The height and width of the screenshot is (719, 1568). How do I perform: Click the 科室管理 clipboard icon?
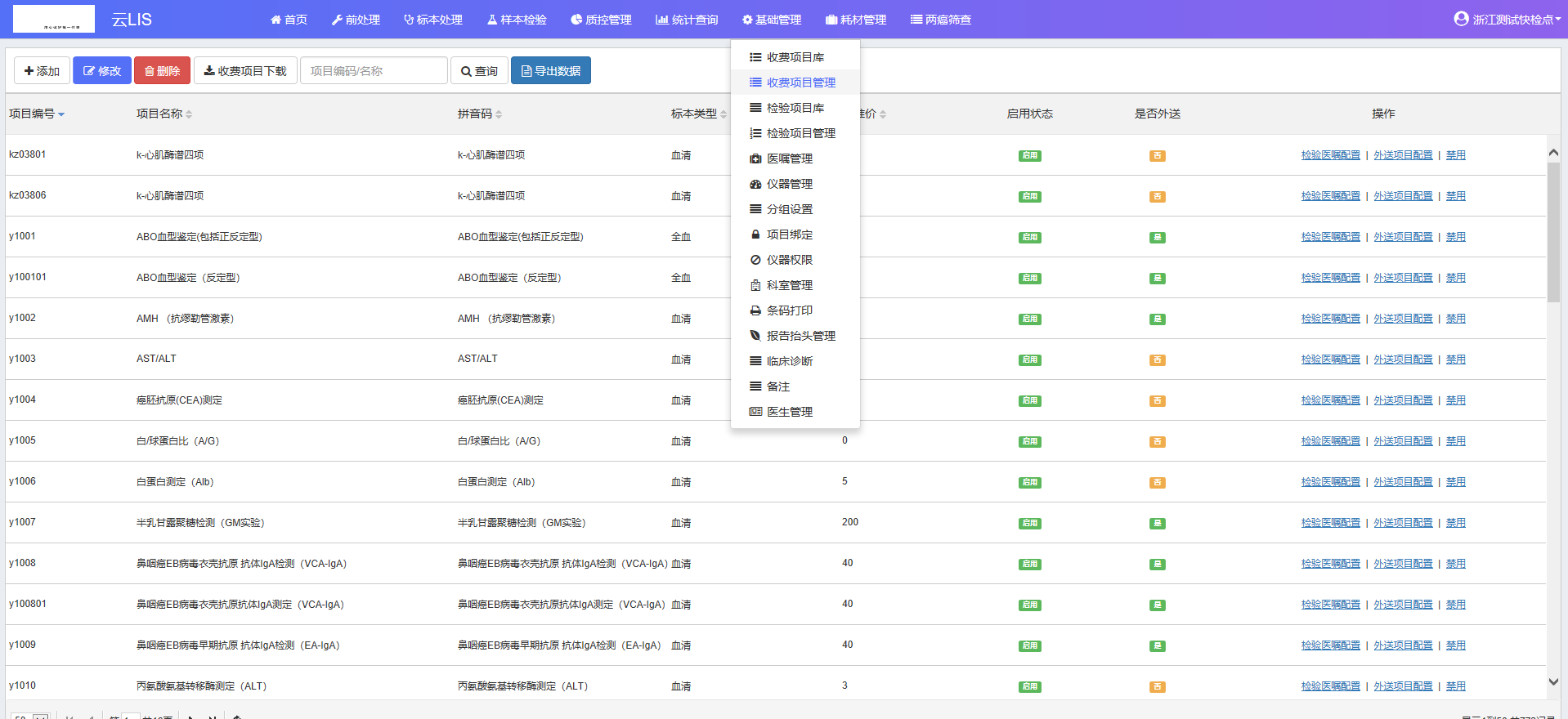[x=755, y=285]
